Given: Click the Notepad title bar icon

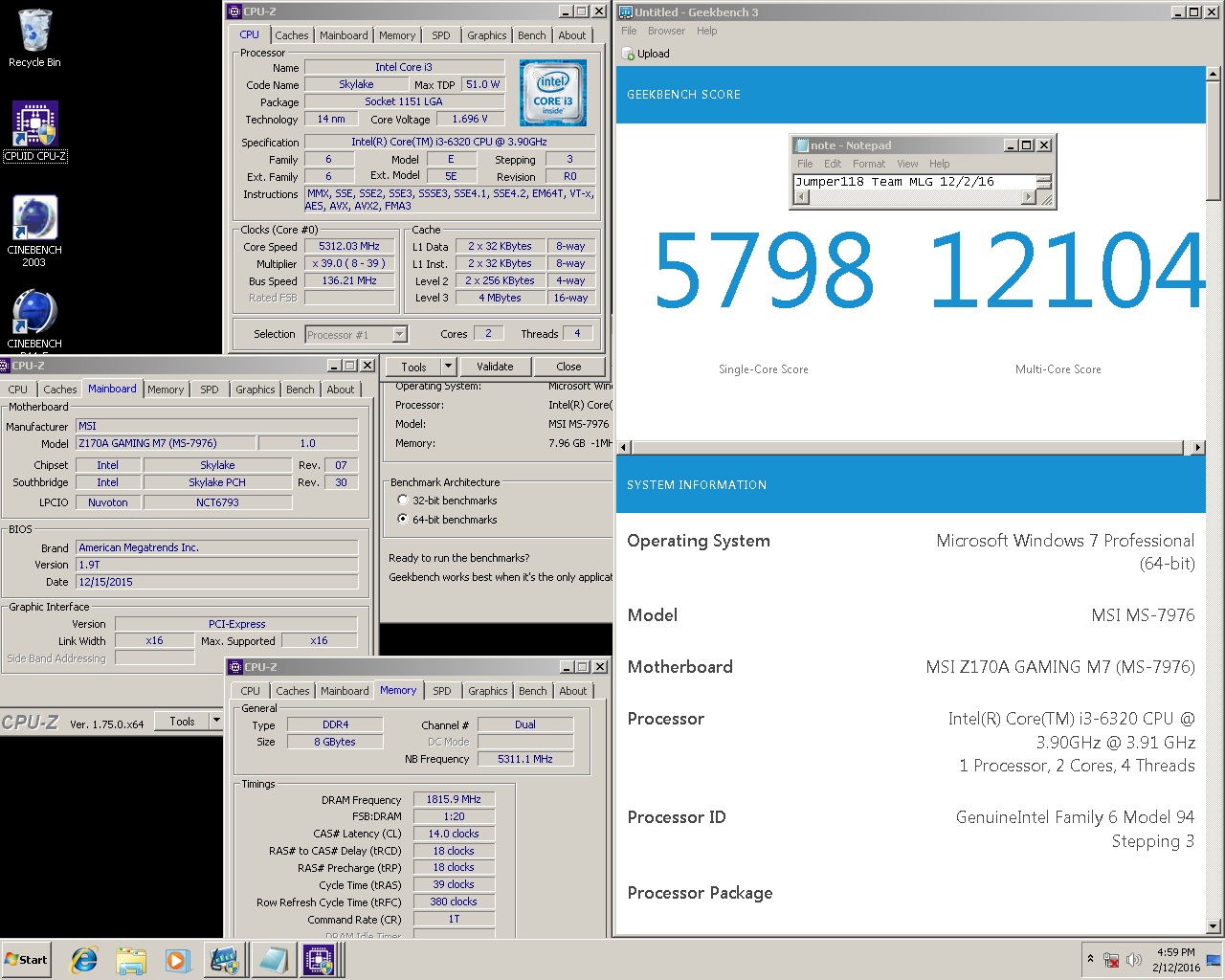Looking at the screenshot, I should coord(801,145).
